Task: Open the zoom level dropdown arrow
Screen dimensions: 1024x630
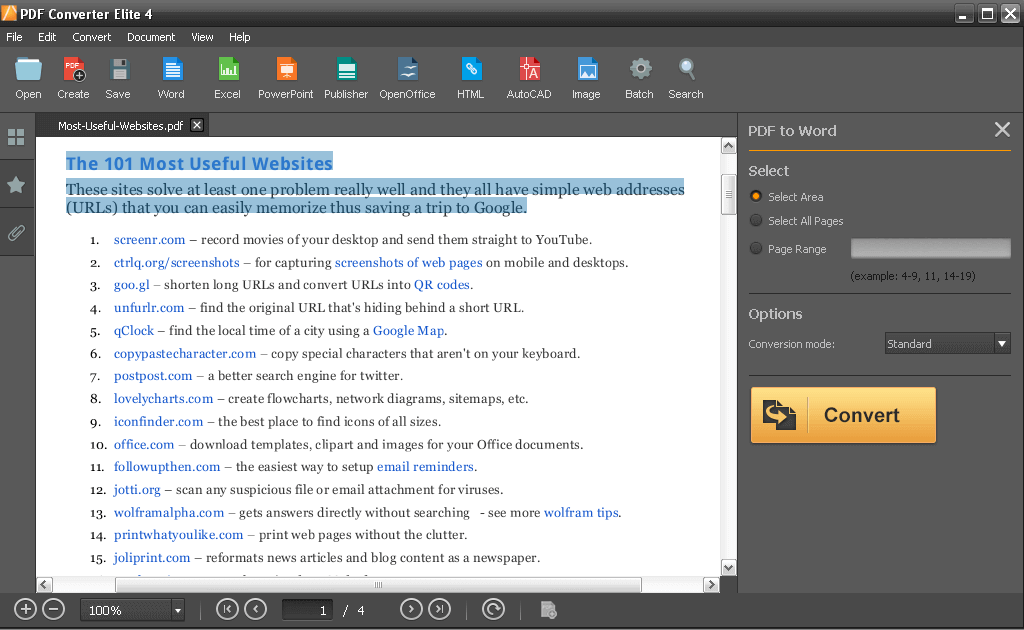Action: [178, 610]
